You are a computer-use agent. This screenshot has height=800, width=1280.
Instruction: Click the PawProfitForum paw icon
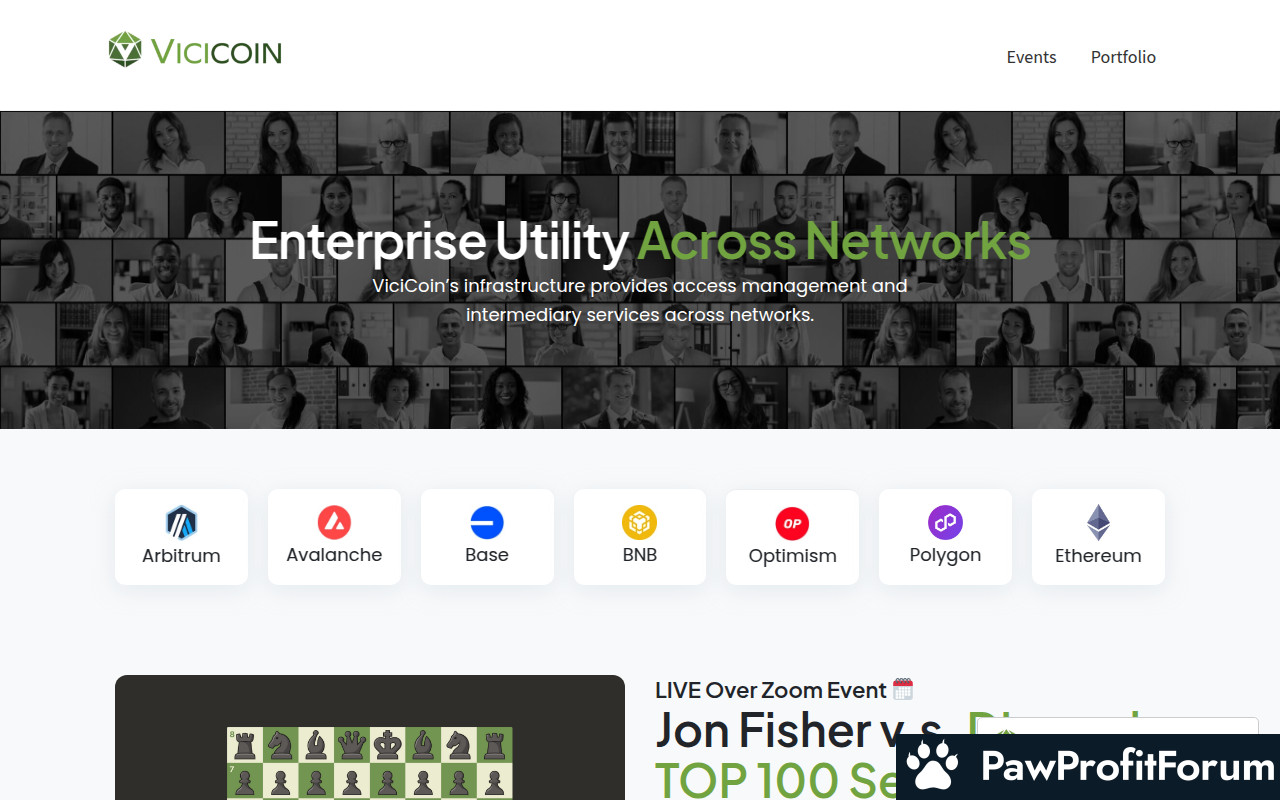[932, 766]
